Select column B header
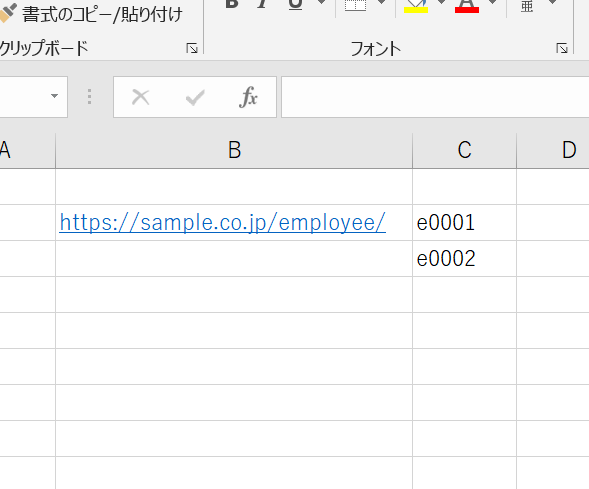Viewport: 589px width, 489px height. coord(234,150)
